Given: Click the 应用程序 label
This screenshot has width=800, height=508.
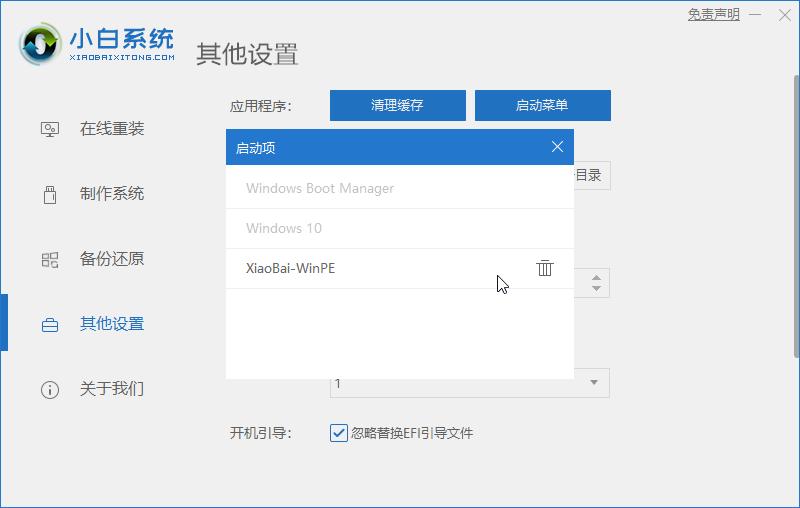Looking at the screenshot, I should tap(261, 106).
